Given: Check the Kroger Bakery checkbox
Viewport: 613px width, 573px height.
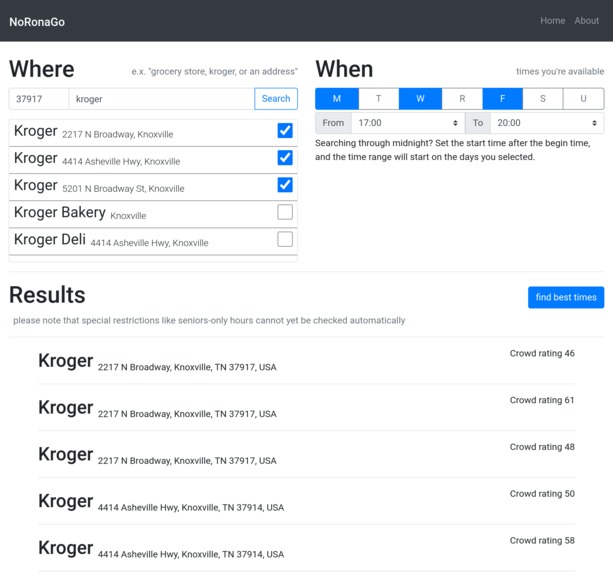Looking at the screenshot, I should [x=285, y=212].
